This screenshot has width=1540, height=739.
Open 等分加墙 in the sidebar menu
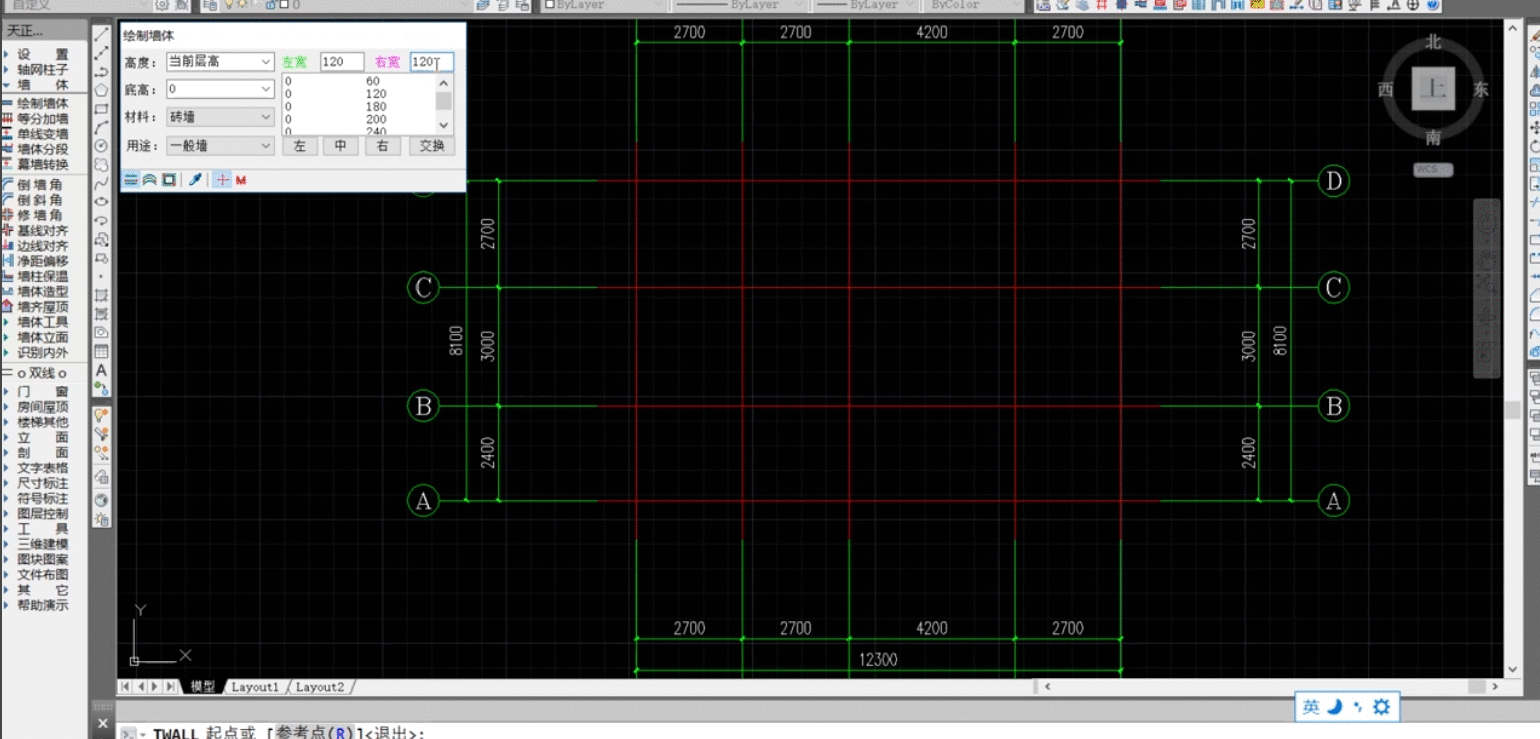click(42, 119)
